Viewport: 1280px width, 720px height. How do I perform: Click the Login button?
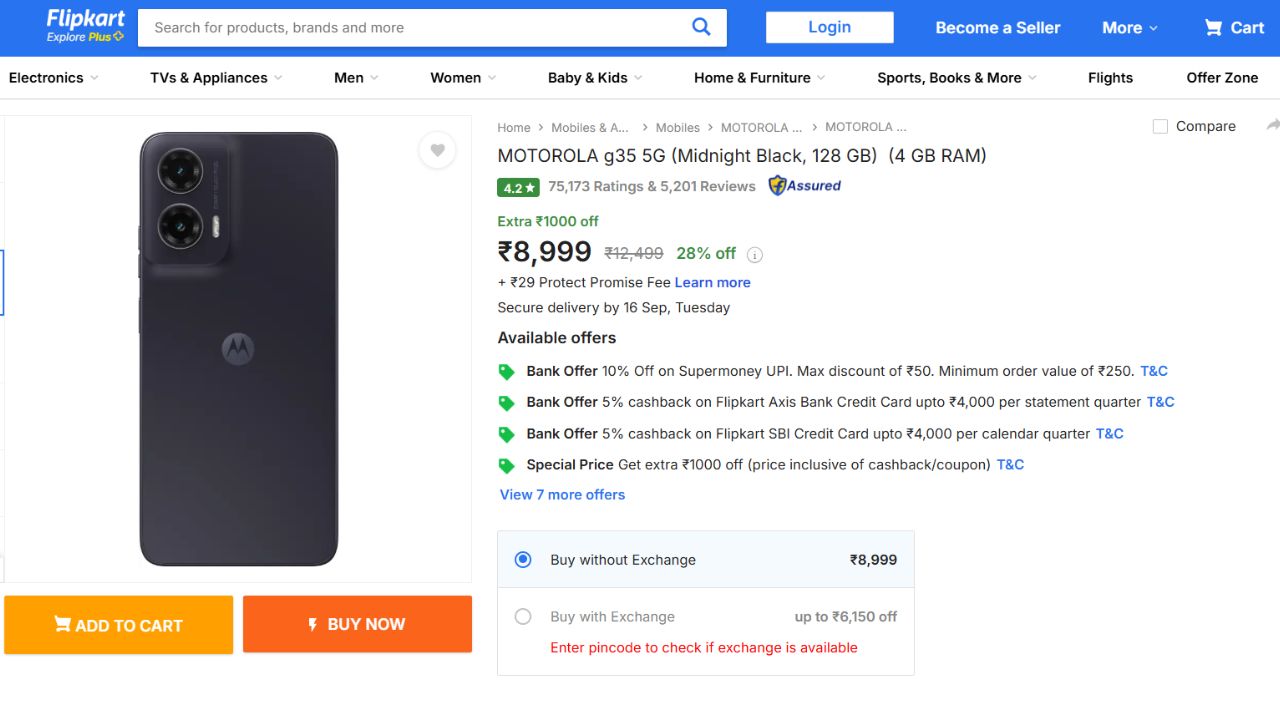point(830,27)
